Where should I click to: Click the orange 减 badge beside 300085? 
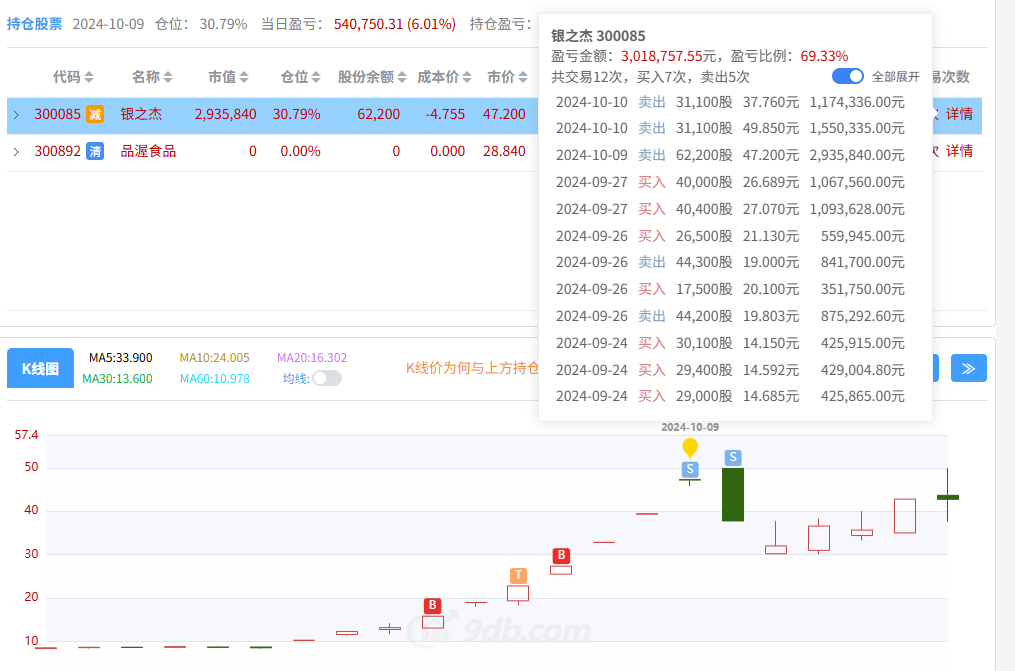94,114
